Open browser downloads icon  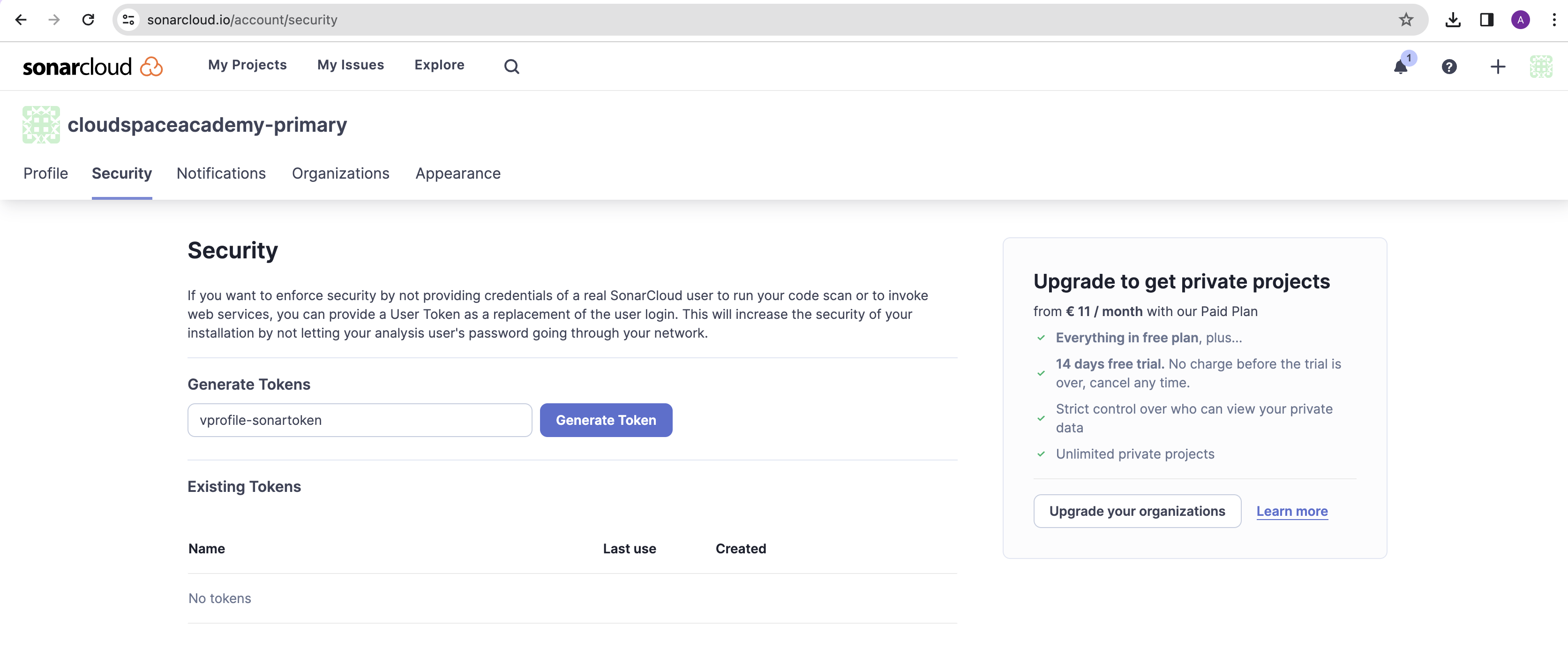[x=1452, y=20]
